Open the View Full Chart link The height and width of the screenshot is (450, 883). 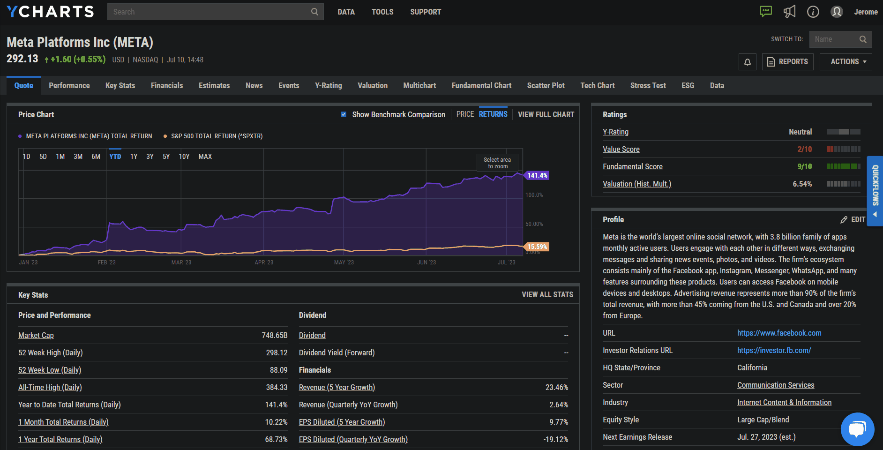546,114
